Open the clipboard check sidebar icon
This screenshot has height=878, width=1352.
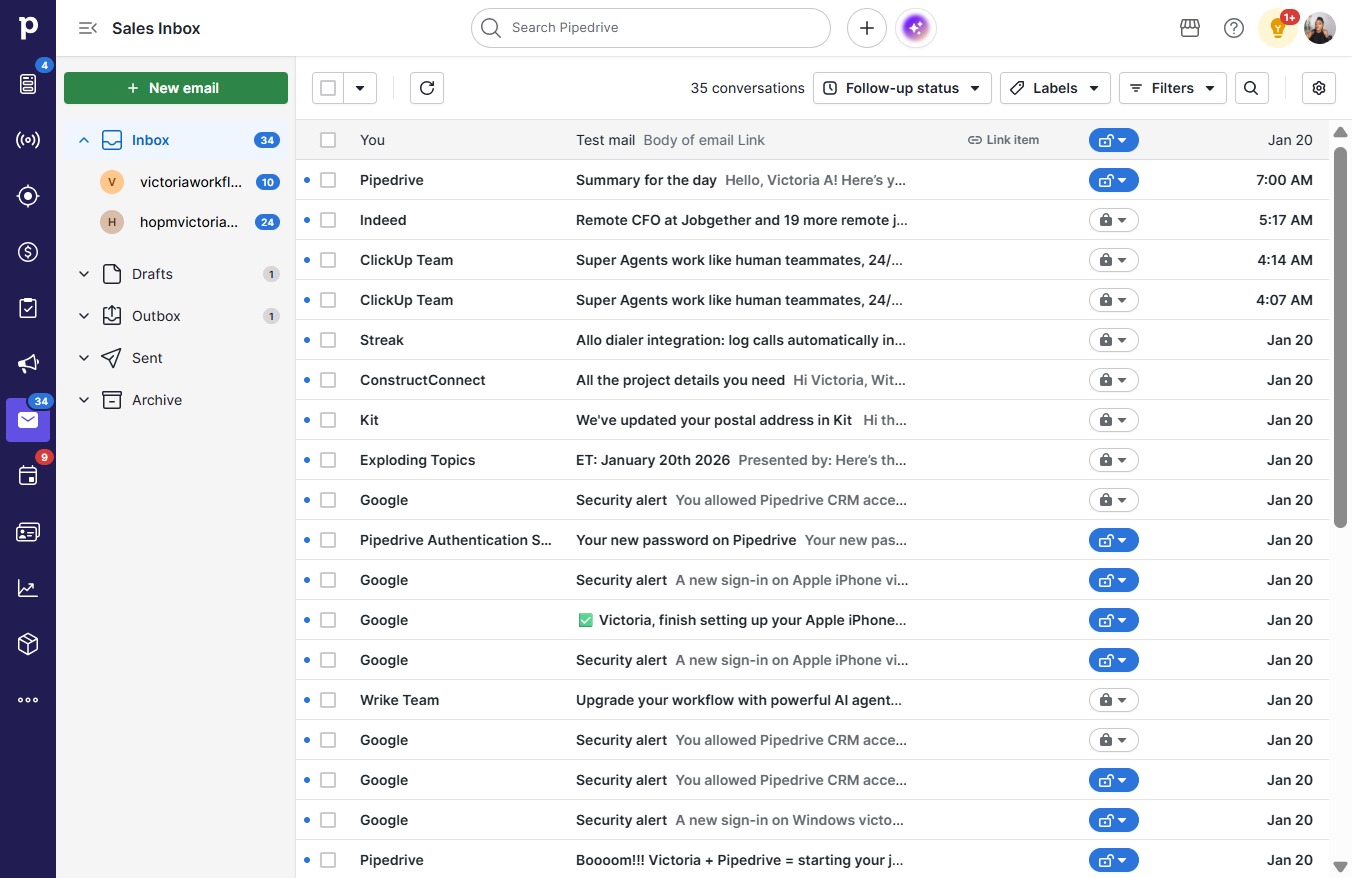pyautogui.click(x=28, y=308)
